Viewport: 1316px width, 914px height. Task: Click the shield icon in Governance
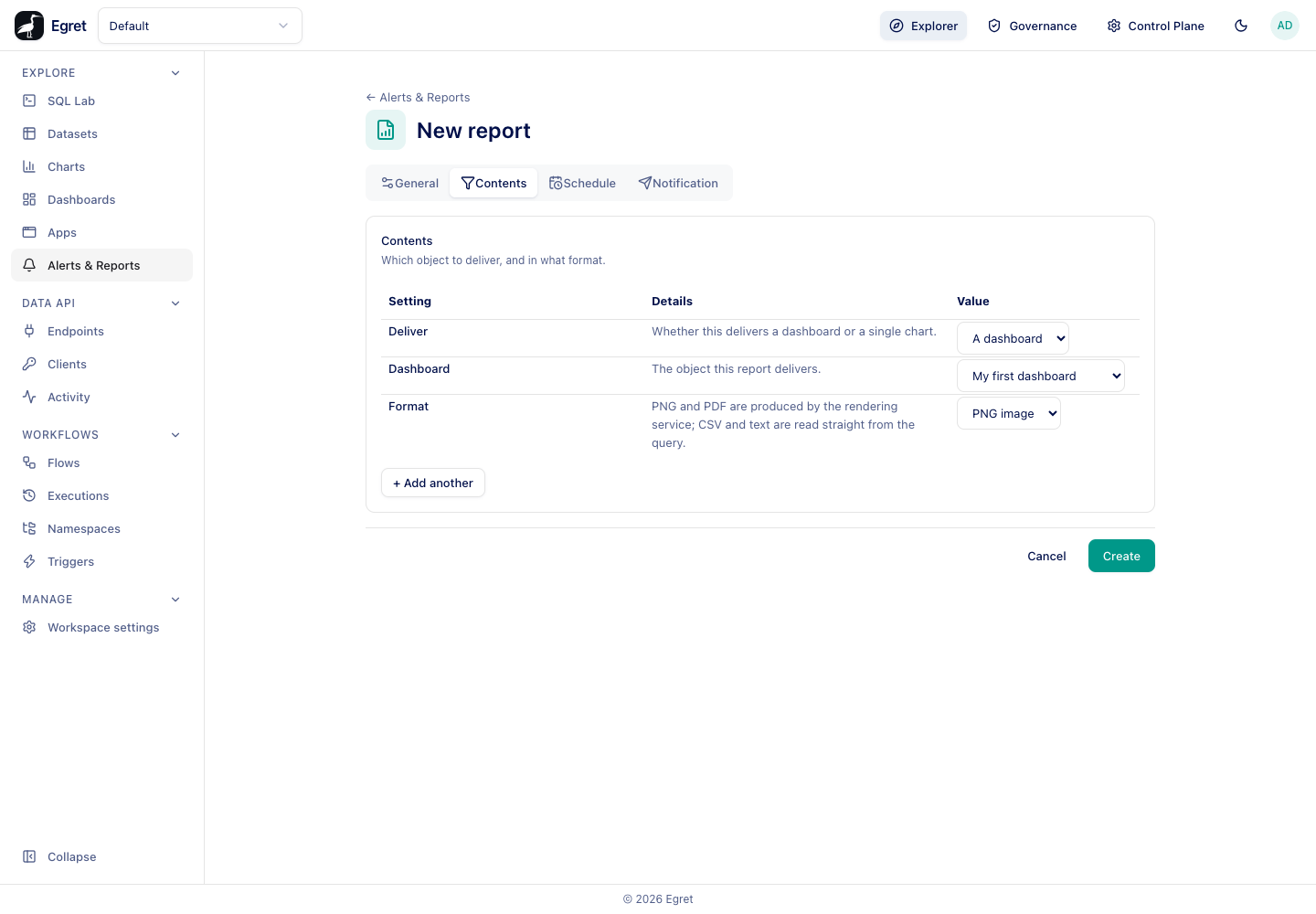tap(994, 26)
